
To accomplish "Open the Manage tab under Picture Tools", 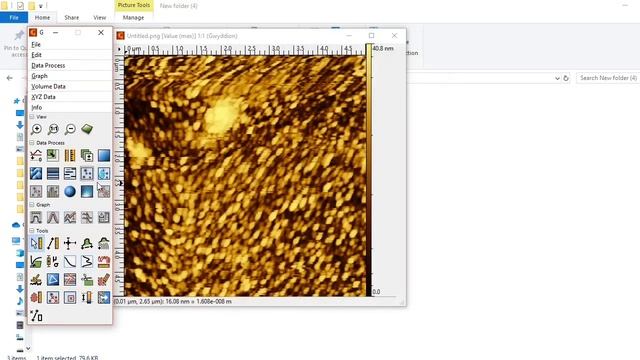I will (133, 18).
